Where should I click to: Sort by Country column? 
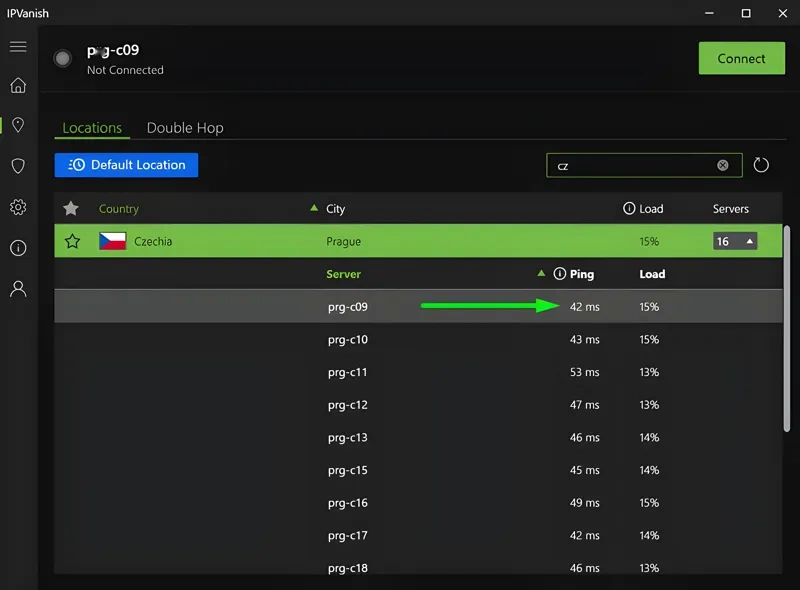(x=118, y=209)
